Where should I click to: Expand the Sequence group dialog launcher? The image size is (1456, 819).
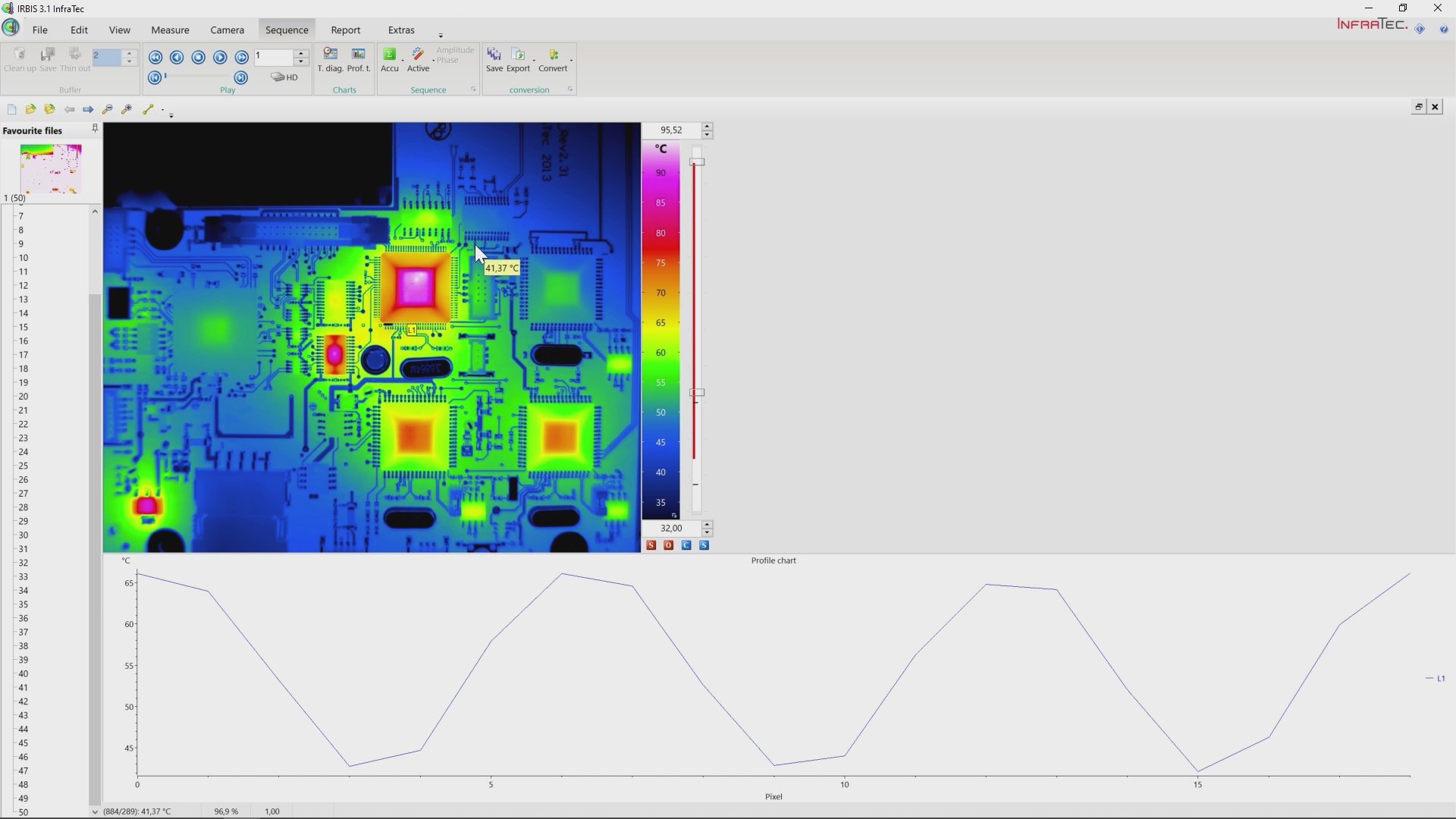(472, 89)
